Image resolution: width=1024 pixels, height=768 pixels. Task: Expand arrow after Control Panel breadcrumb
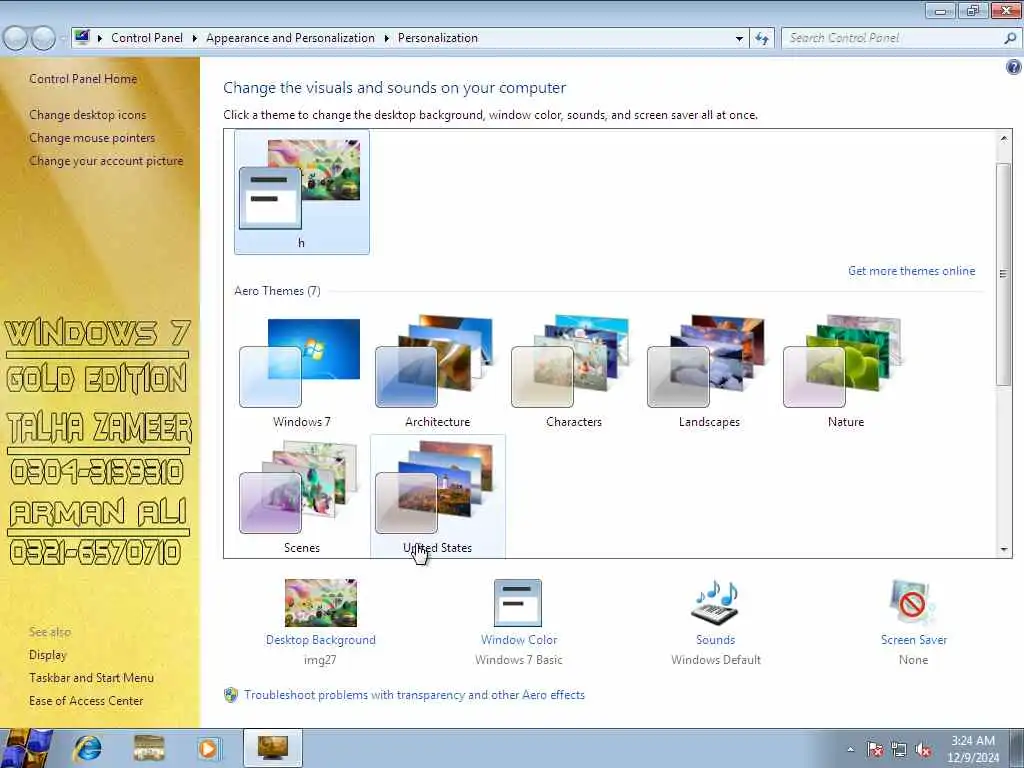[195, 38]
